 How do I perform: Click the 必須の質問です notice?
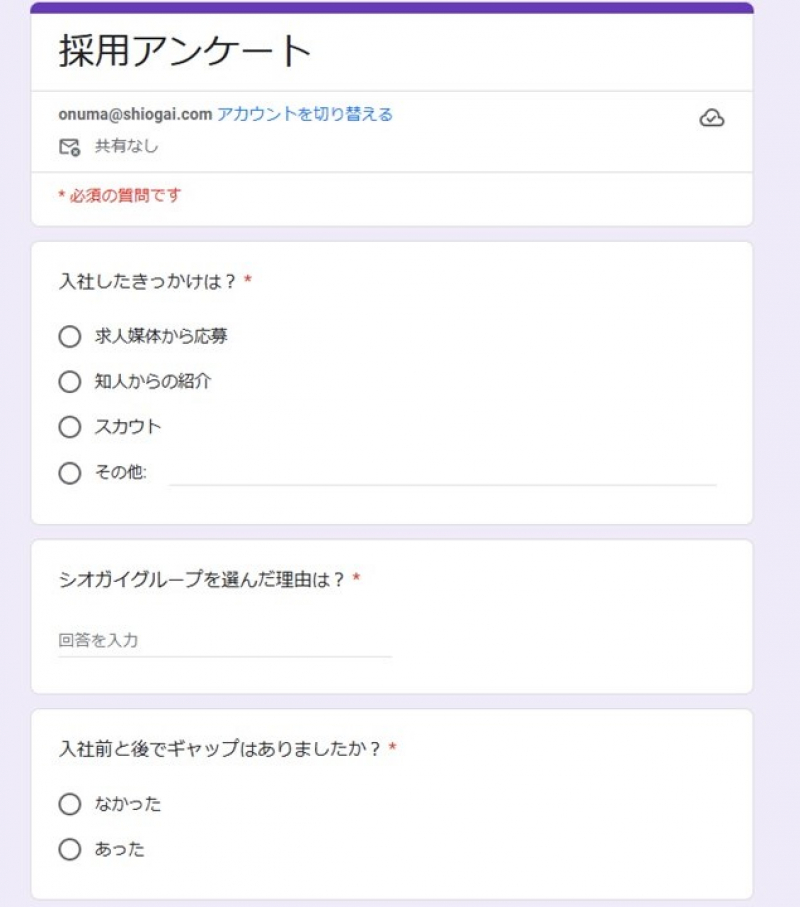[x=120, y=196]
